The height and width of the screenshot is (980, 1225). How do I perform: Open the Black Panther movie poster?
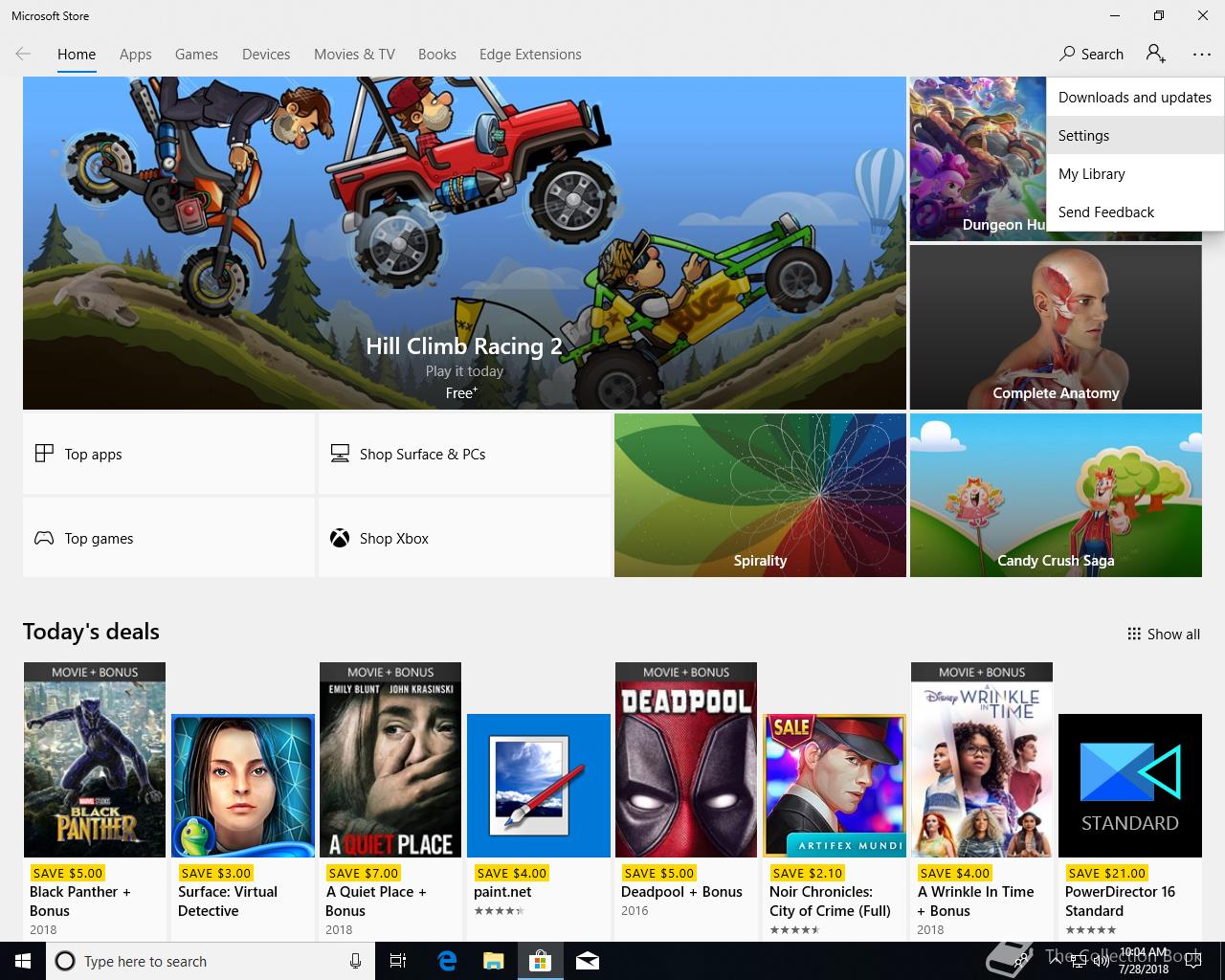95,760
